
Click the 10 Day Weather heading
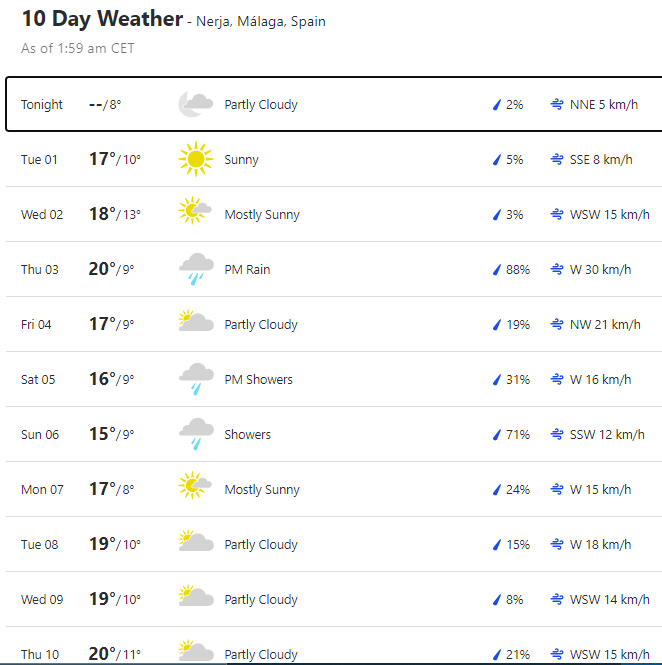102,20
